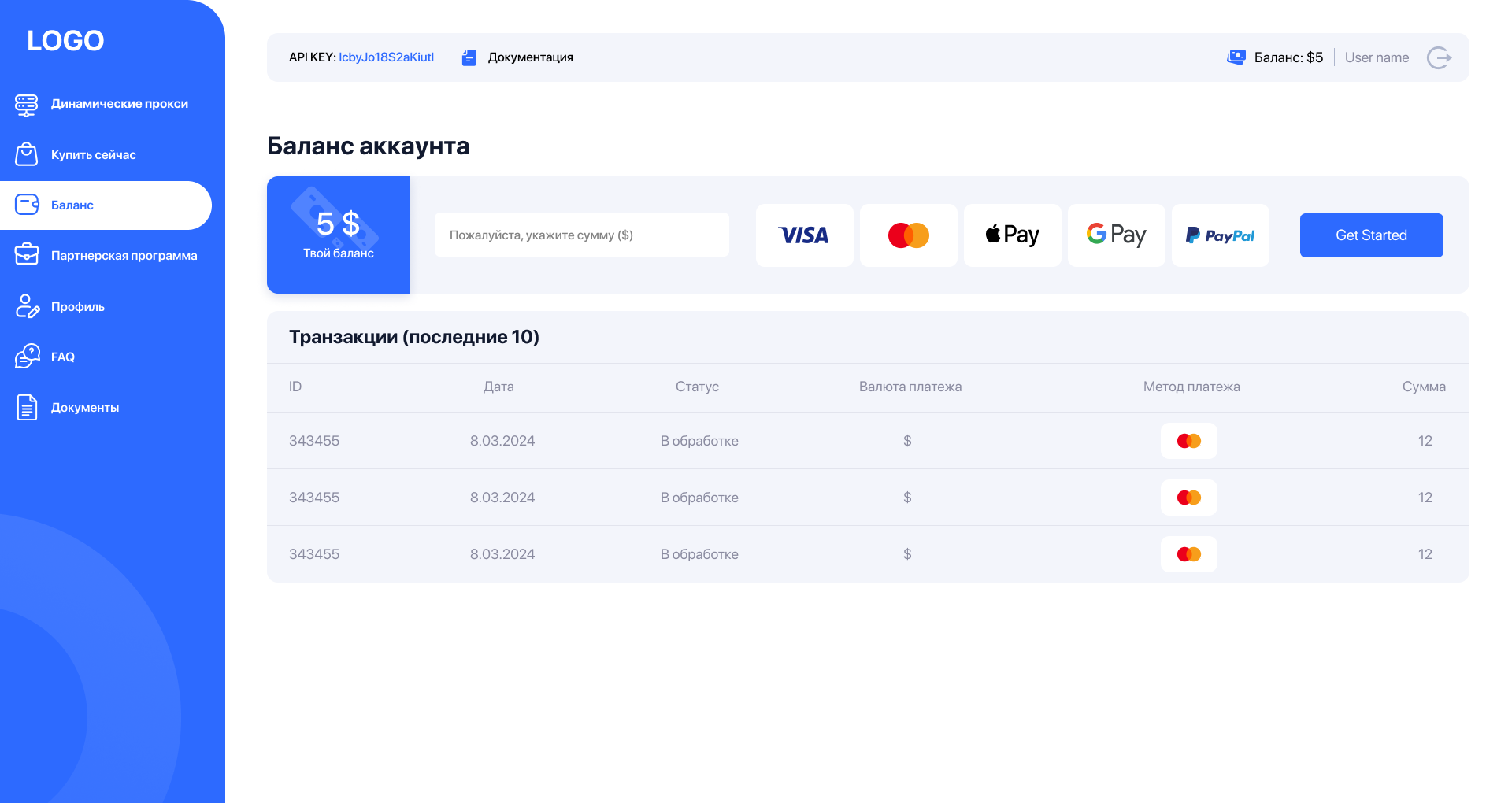Click the Get Started button
Viewport: 1512px width, 803px height.
1372,235
